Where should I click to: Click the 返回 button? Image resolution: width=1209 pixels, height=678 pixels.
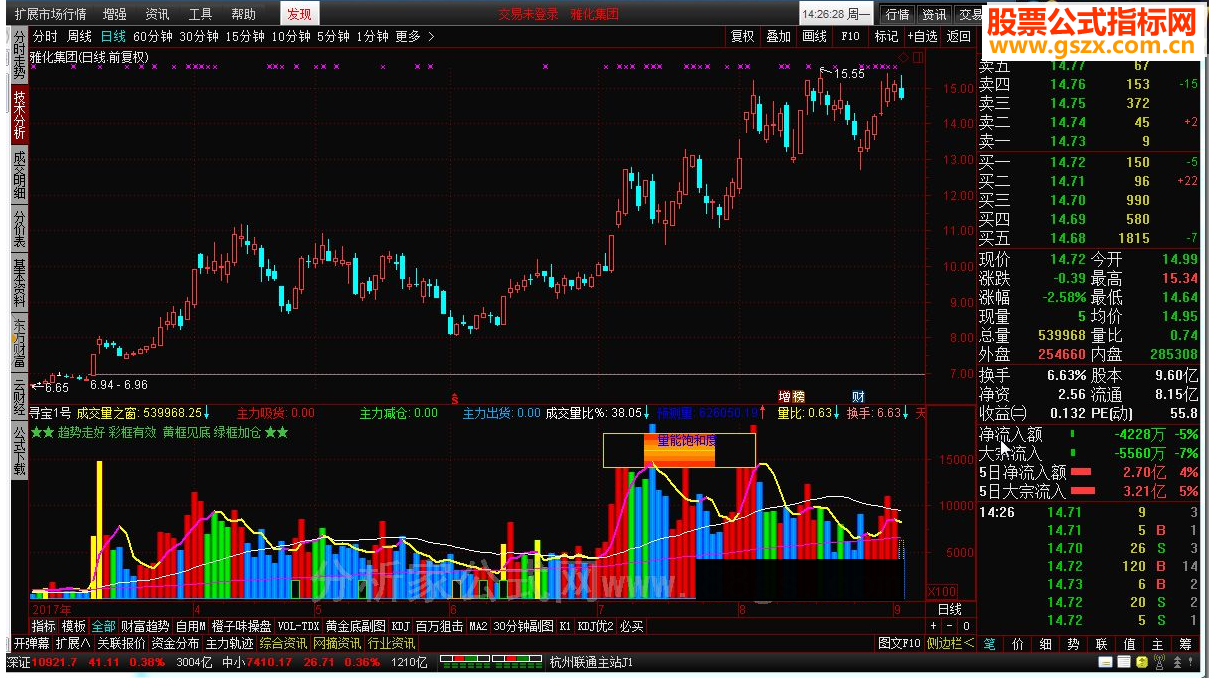click(x=959, y=37)
